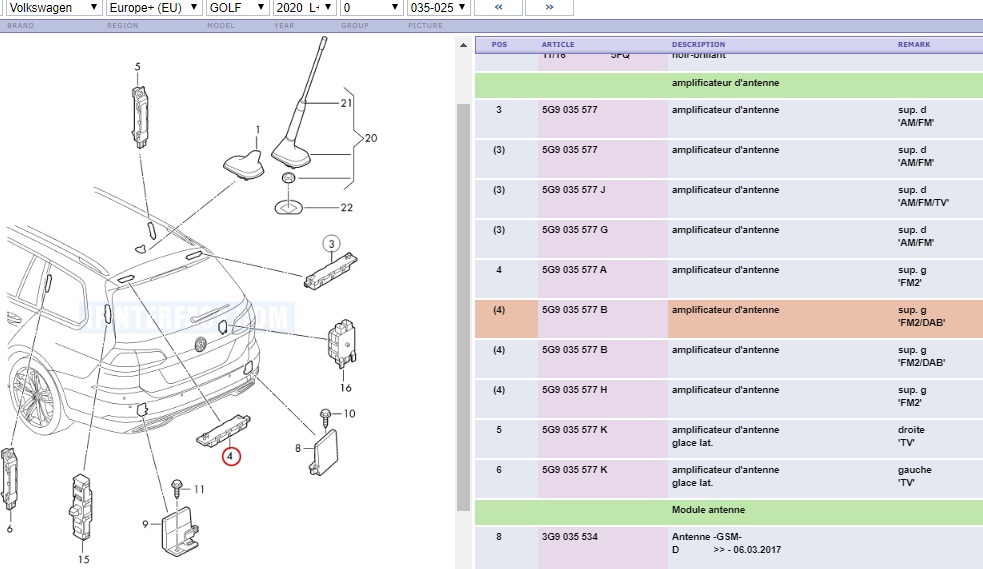
Task: Open the GOLF model dropdown
Action: coord(238,8)
